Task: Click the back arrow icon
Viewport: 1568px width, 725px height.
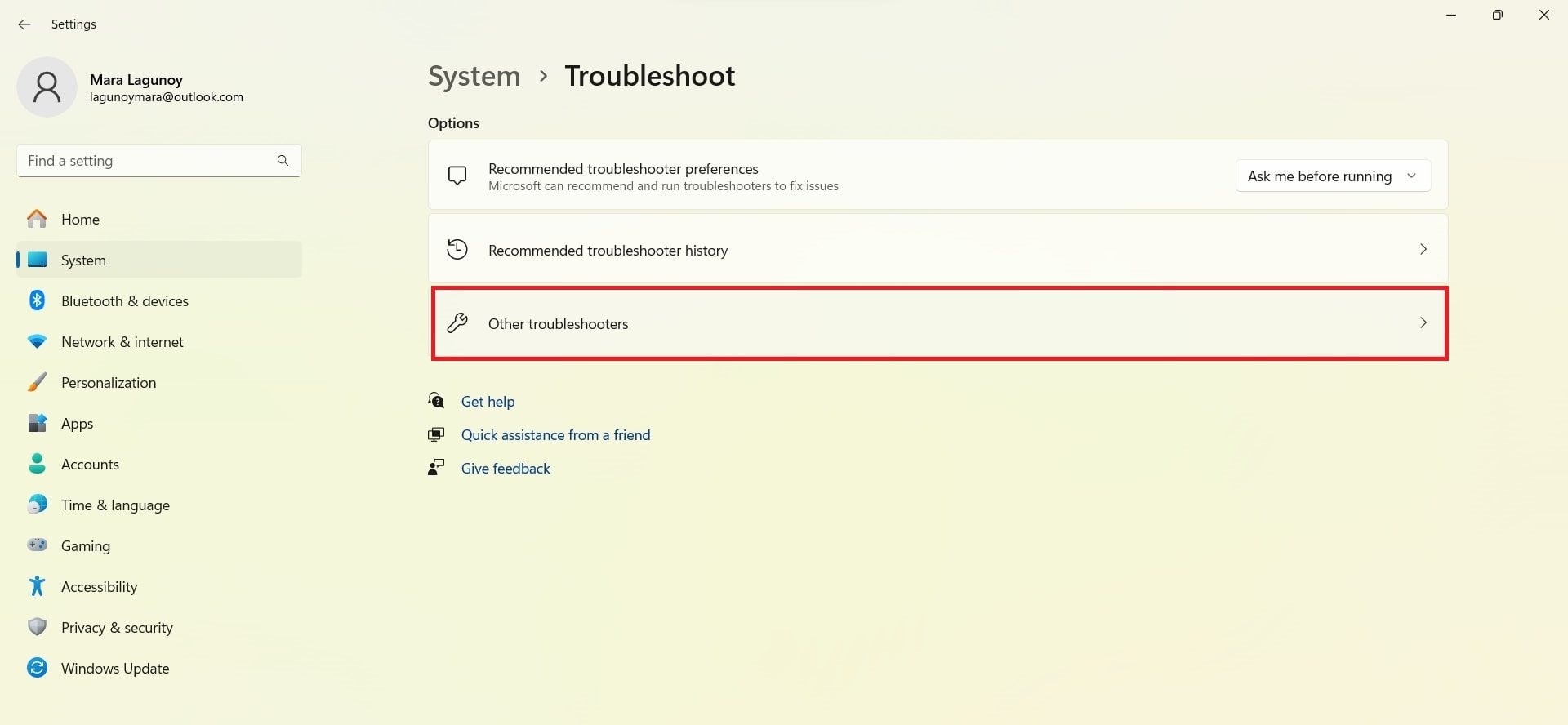Action: pyautogui.click(x=24, y=24)
